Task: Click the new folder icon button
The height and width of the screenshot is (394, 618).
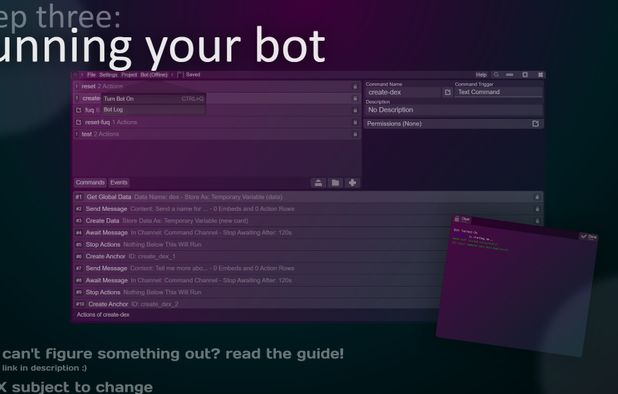Action: point(335,183)
